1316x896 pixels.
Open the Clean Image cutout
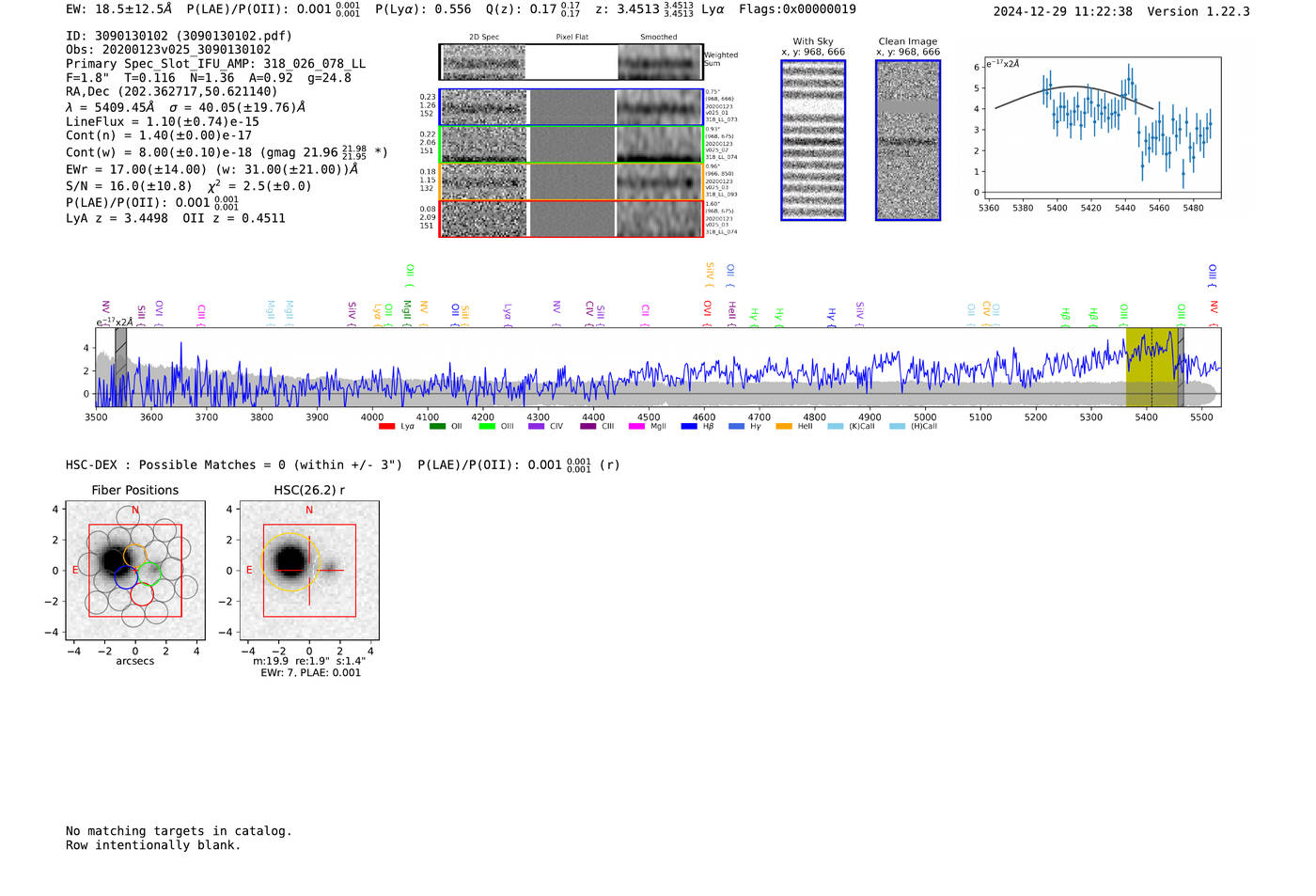point(908,140)
